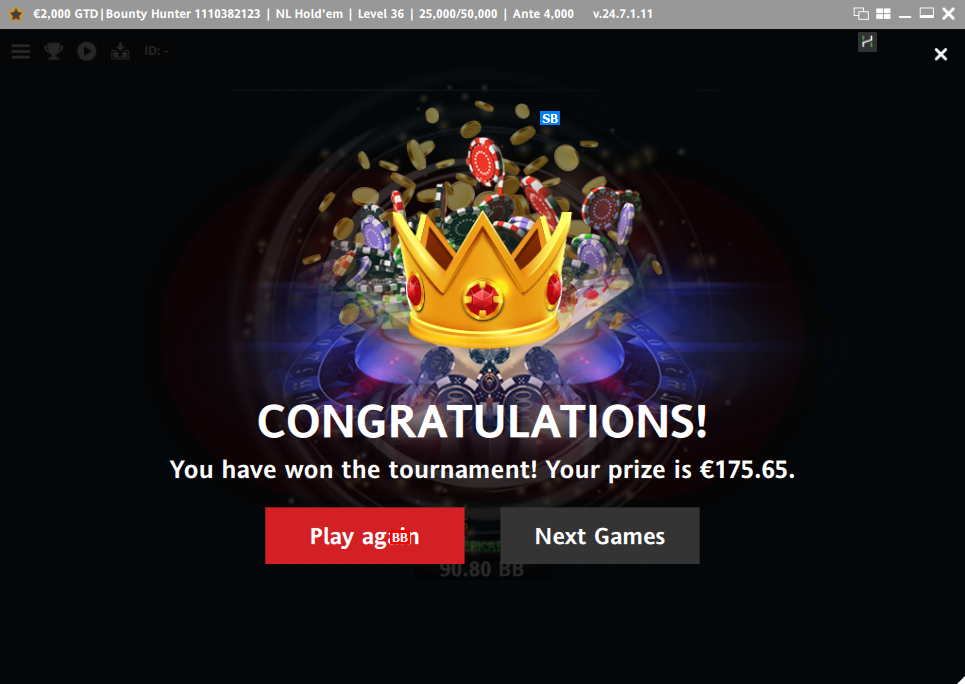Click the tile tables grid icon
The image size is (965, 684).
coord(883,14)
